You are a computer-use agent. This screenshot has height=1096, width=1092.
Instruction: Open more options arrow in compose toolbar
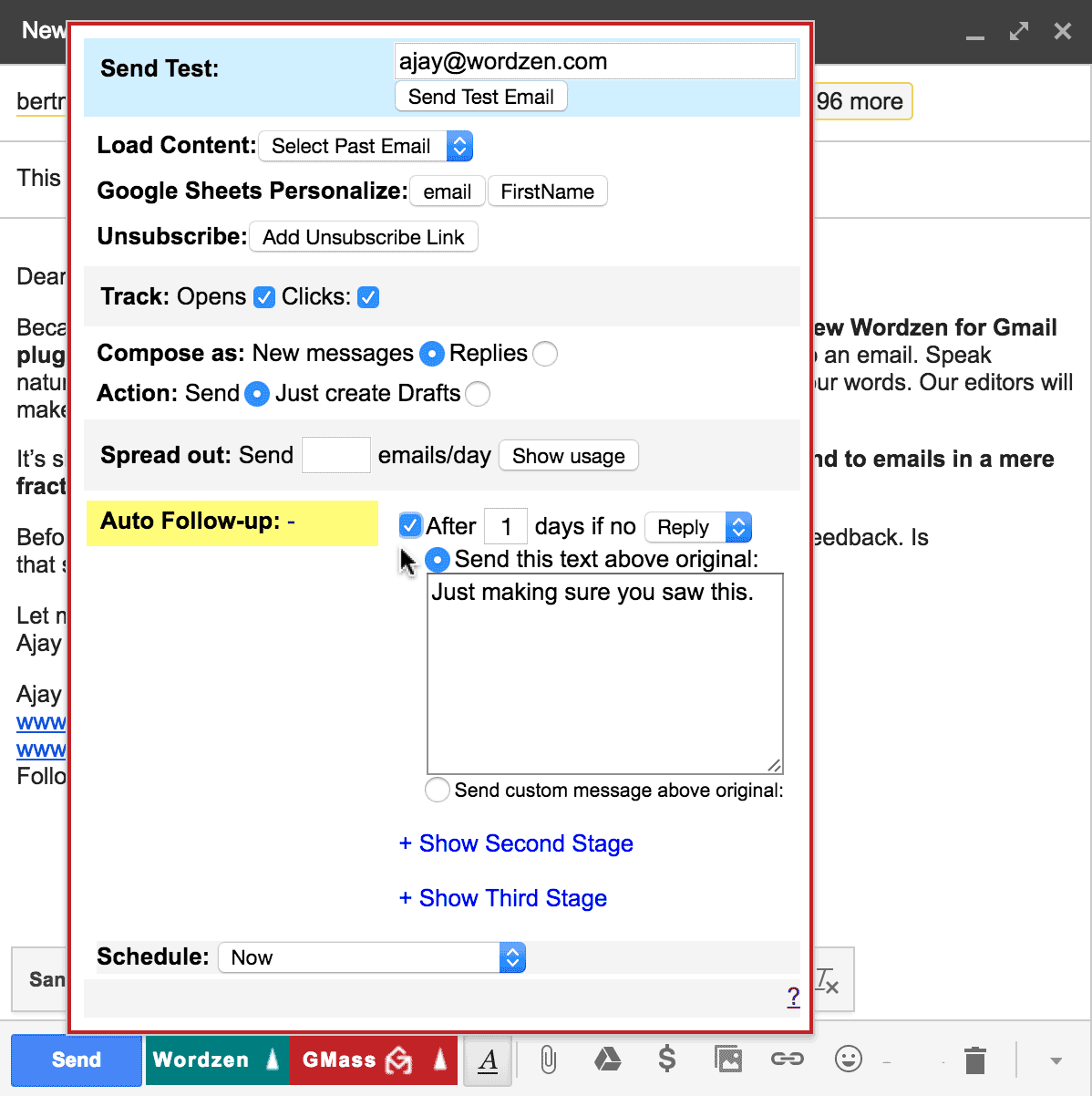pos(1056,1060)
